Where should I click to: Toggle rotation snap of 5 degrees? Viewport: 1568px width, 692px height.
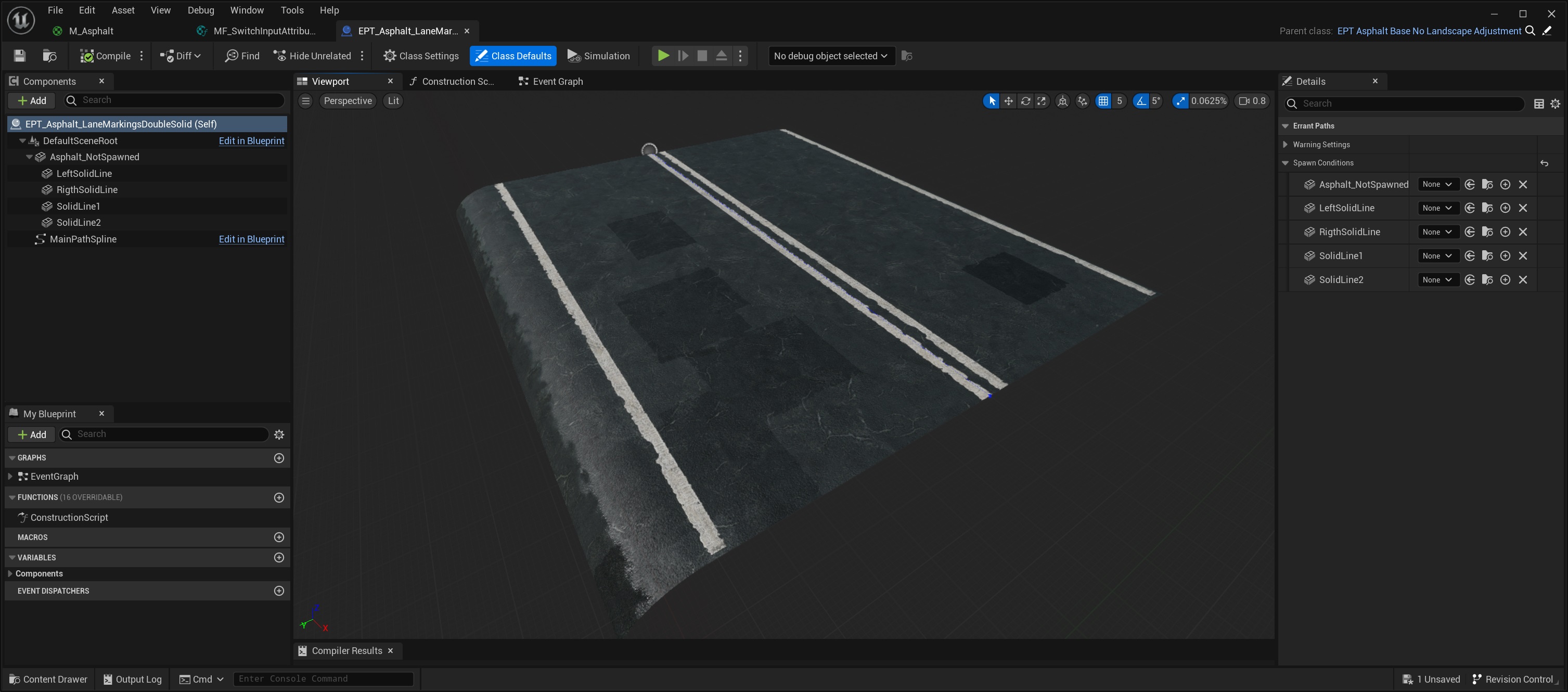(x=1141, y=101)
